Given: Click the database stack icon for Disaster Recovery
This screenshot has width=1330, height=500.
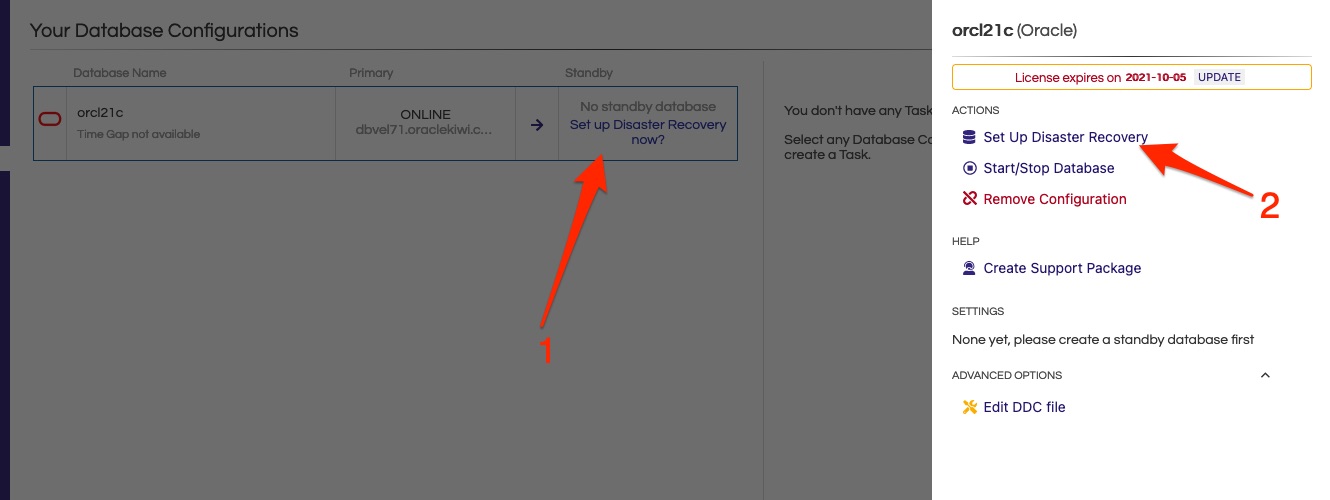Looking at the screenshot, I should pyautogui.click(x=968, y=137).
